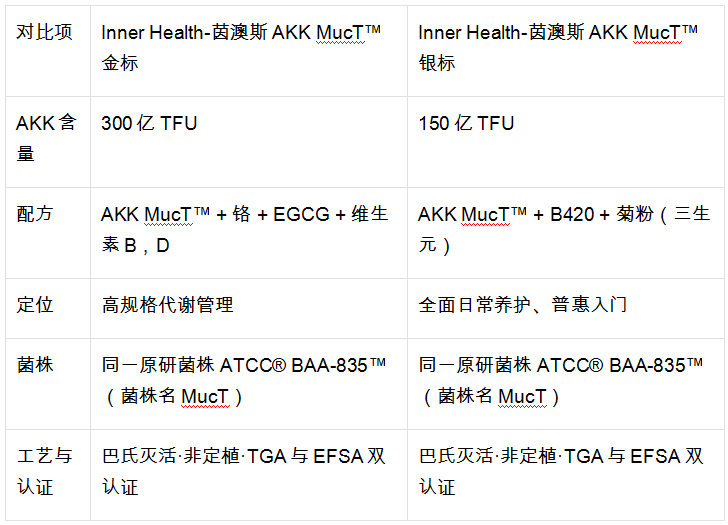Screen dimensions: 728x525
Task: Click the 全面日常养护、普惠入门 cell
Action: [566, 309]
